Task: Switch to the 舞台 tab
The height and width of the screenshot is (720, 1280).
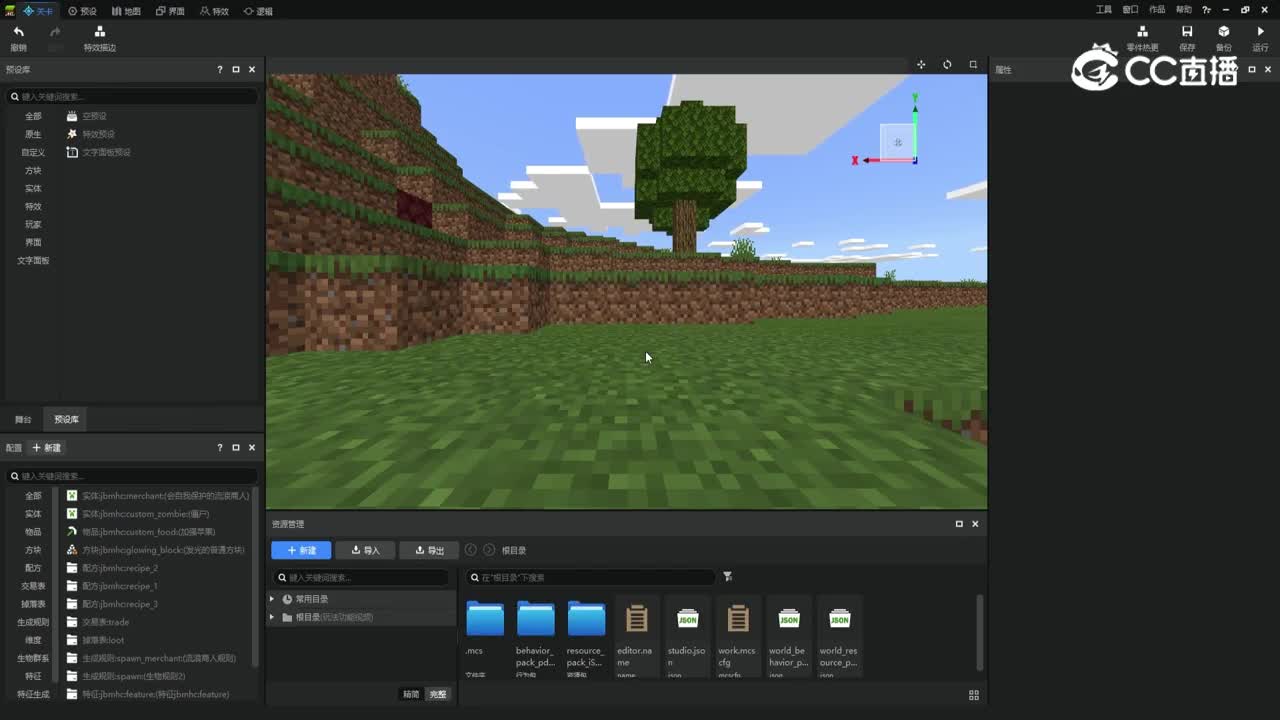Action: tap(23, 420)
